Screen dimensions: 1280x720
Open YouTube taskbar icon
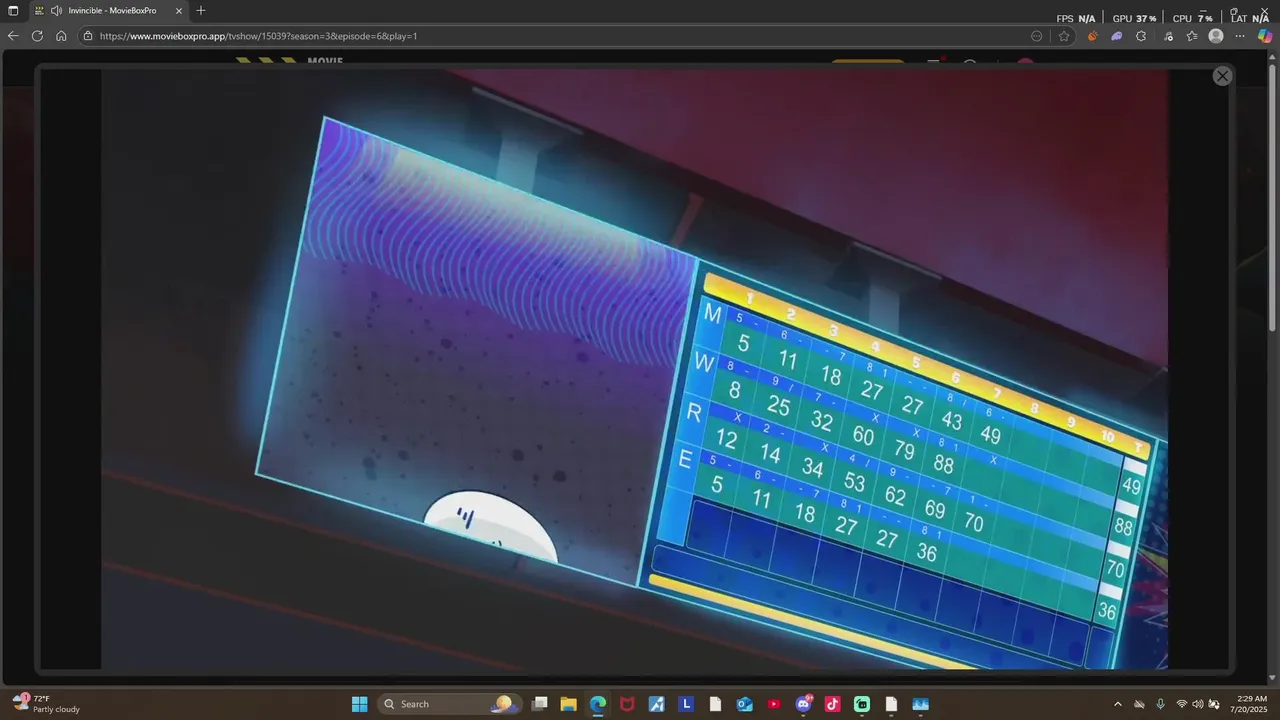pos(774,704)
